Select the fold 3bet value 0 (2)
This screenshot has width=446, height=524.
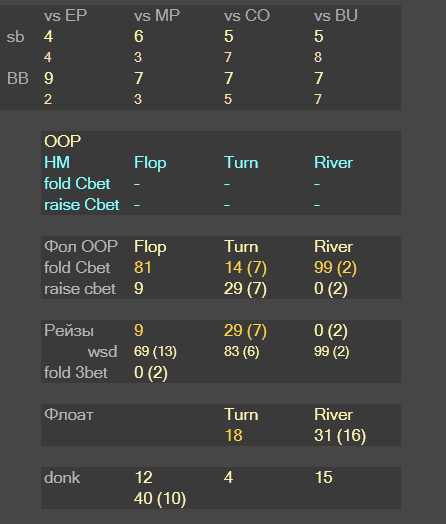click(151, 373)
